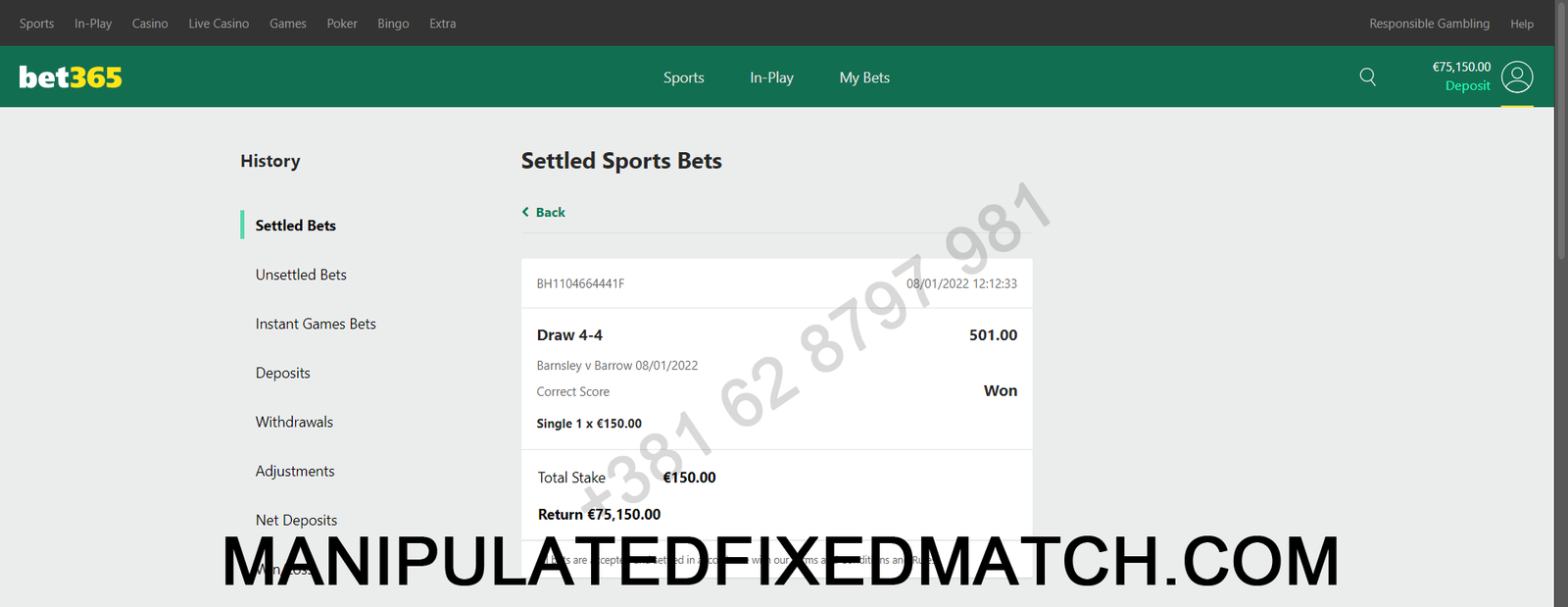This screenshot has width=1568, height=607.
Task: Click Casino in top dark bar
Action: pyautogui.click(x=150, y=24)
